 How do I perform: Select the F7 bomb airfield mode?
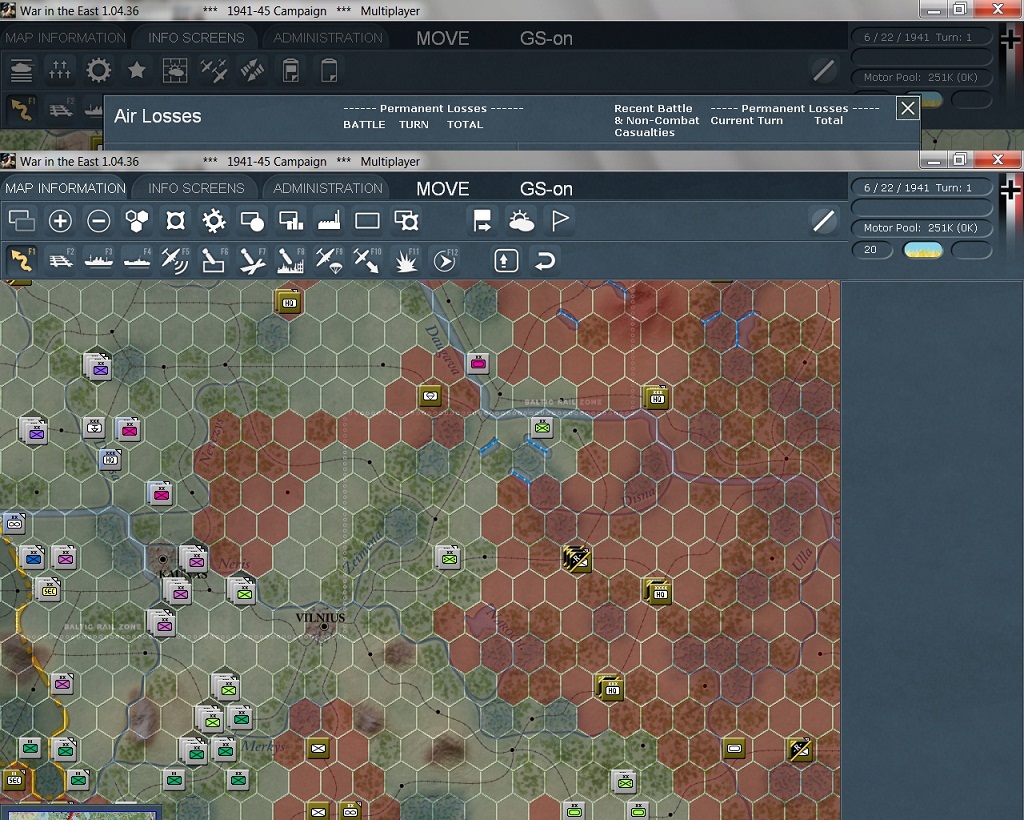pyautogui.click(x=252, y=260)
